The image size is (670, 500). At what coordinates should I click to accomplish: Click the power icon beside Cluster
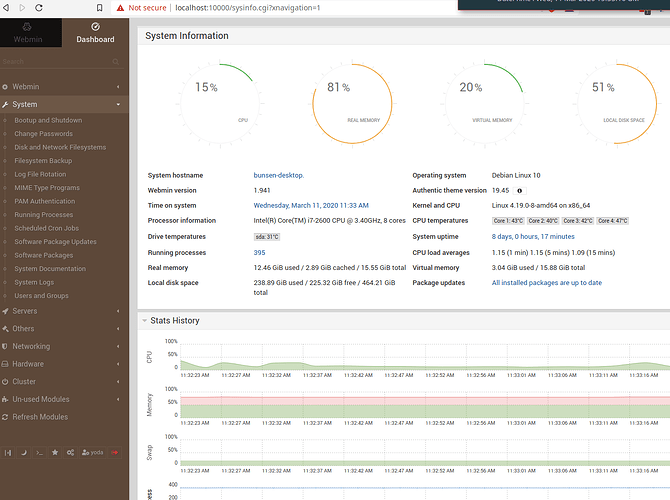click(5, 382)
